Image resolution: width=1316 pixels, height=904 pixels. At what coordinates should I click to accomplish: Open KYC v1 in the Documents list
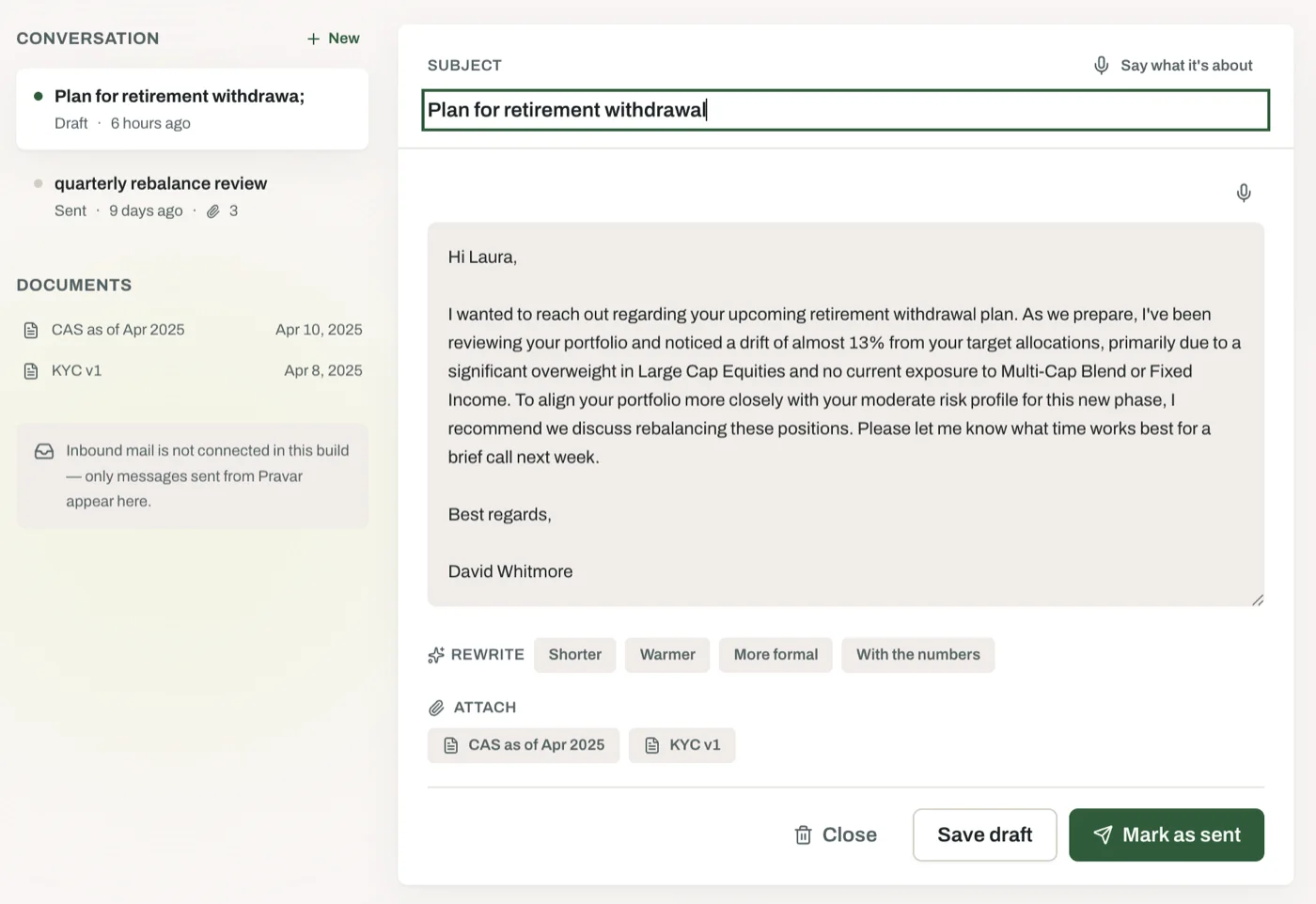[192, 371]
